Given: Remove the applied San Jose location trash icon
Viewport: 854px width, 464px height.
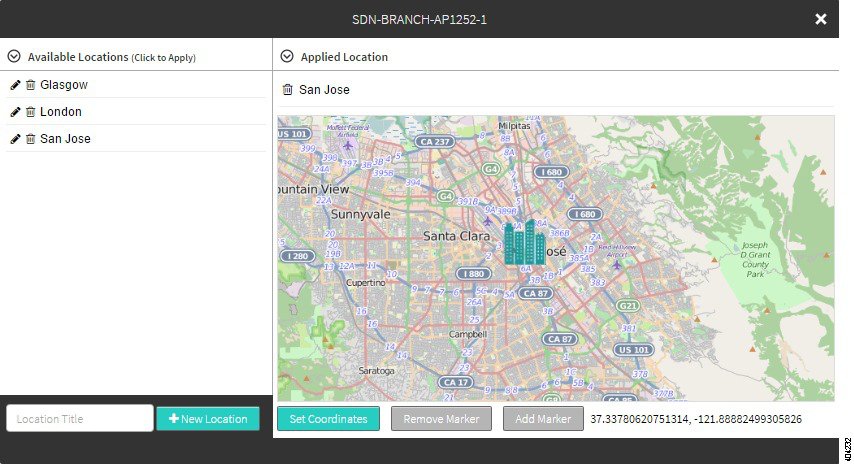Looking at the screenshot, I should click(288, 90).
